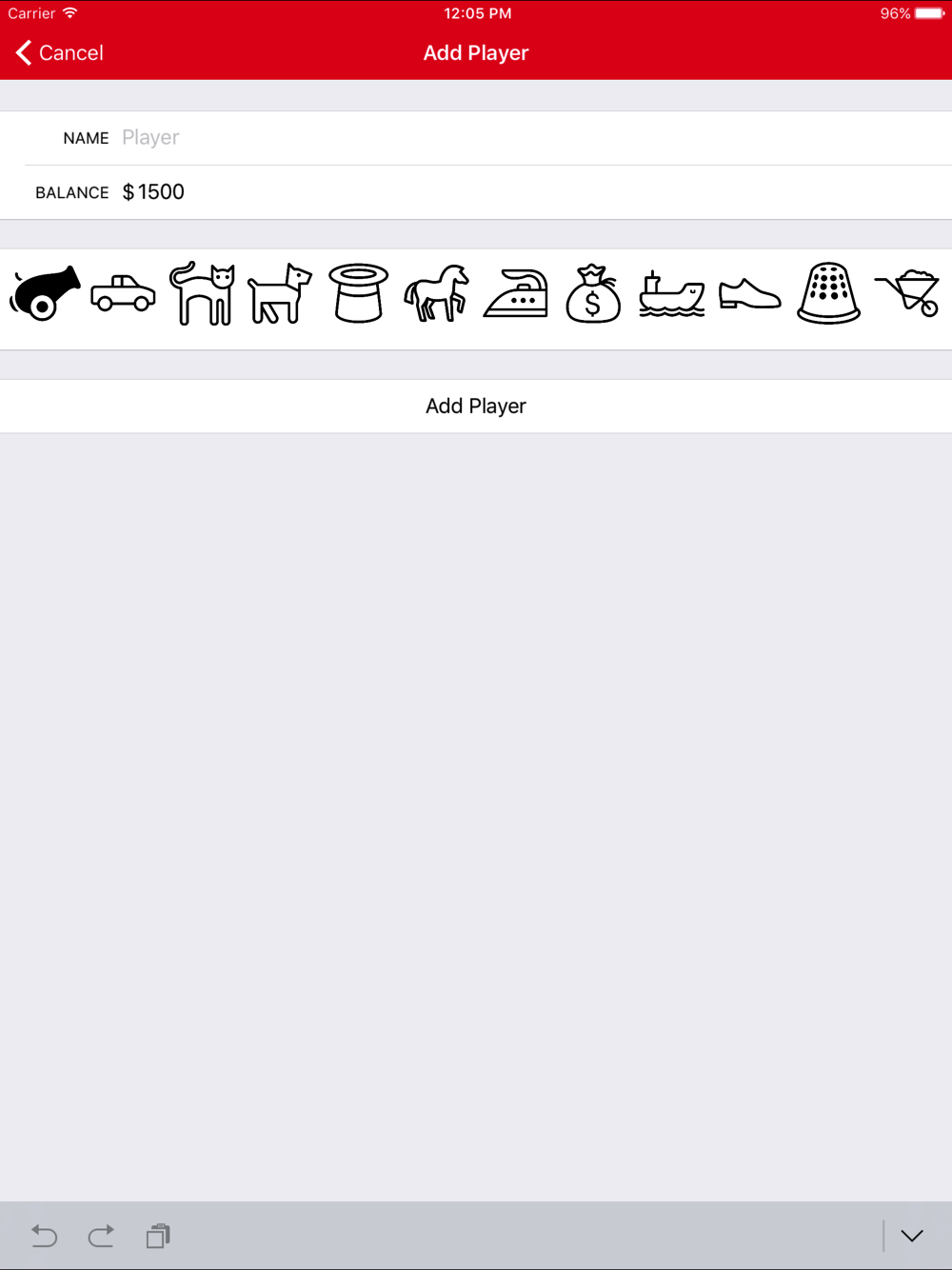952x1270 pixels.
Task: Pick the cat token icon
Action: [x=202, y=293]
